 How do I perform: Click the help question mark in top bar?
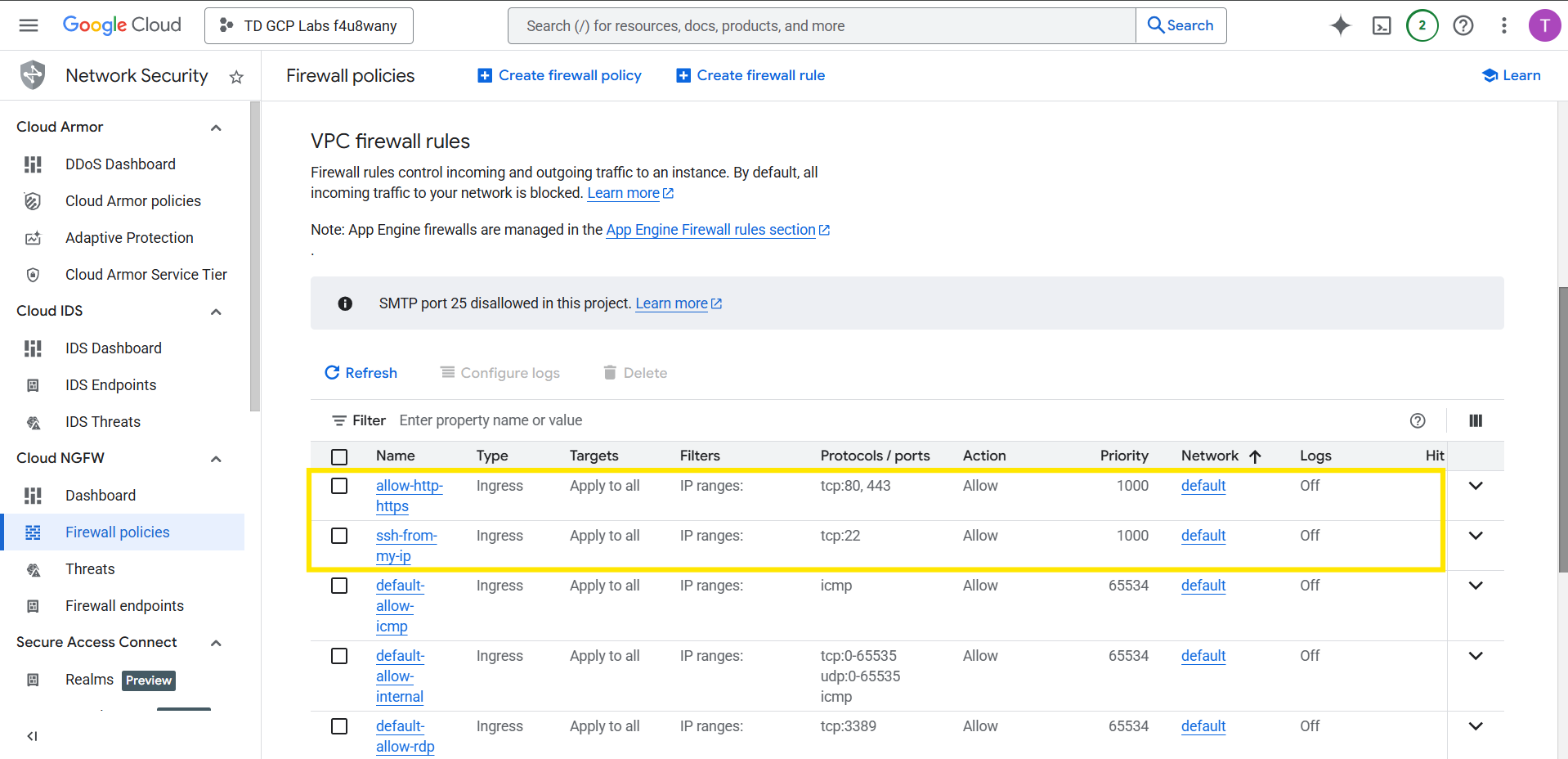click(1463, 25)
